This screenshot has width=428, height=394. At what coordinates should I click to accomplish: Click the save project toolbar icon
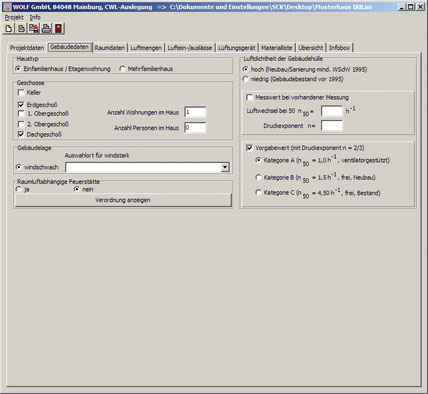34,29
